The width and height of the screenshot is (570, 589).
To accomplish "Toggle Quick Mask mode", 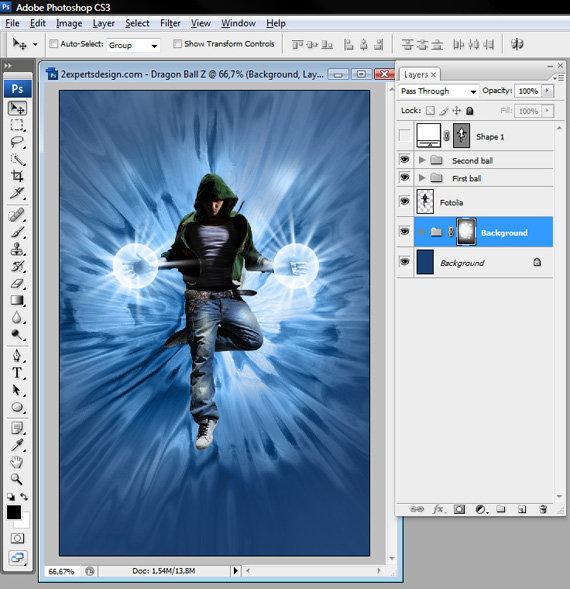I will pyautogui.click(x=17, y=538).
